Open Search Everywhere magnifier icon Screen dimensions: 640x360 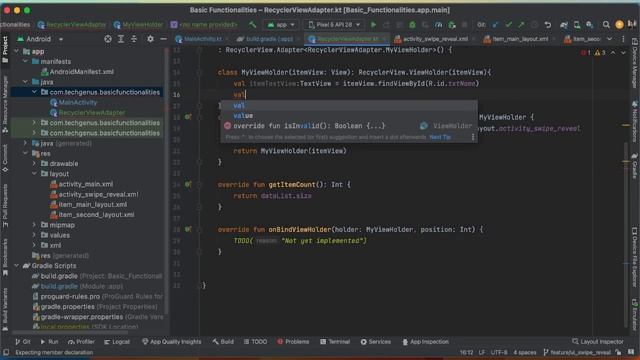click(x=606, y=24)
